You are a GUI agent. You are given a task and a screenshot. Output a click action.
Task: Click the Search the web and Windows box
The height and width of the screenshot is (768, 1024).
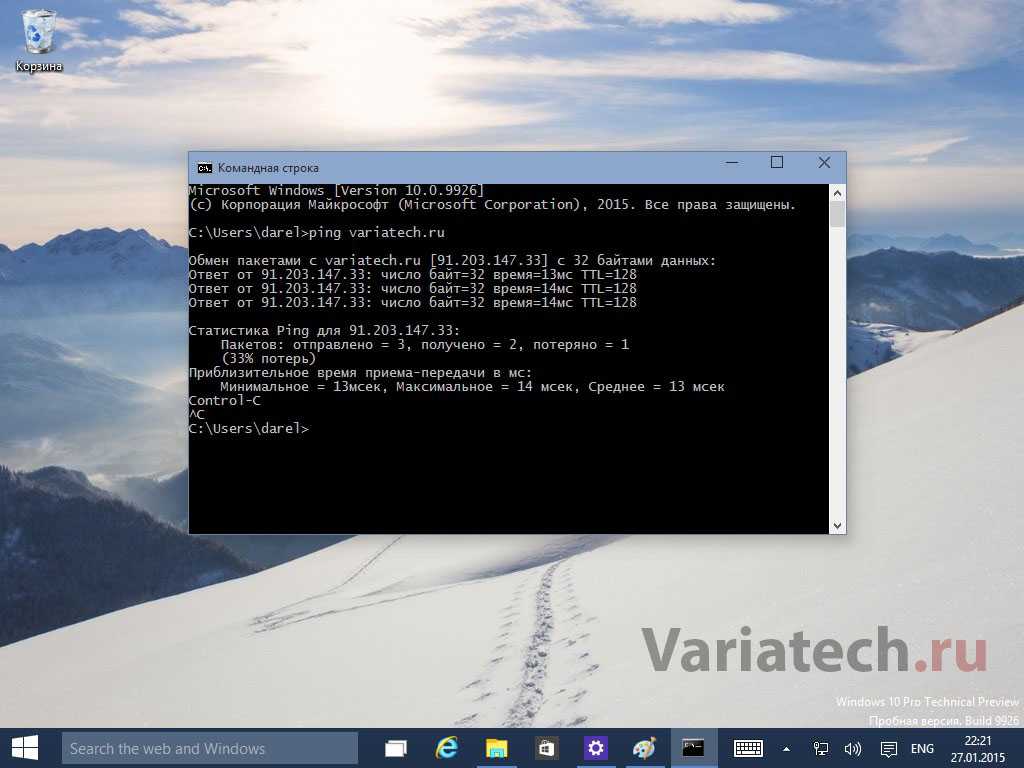point(210,748)
